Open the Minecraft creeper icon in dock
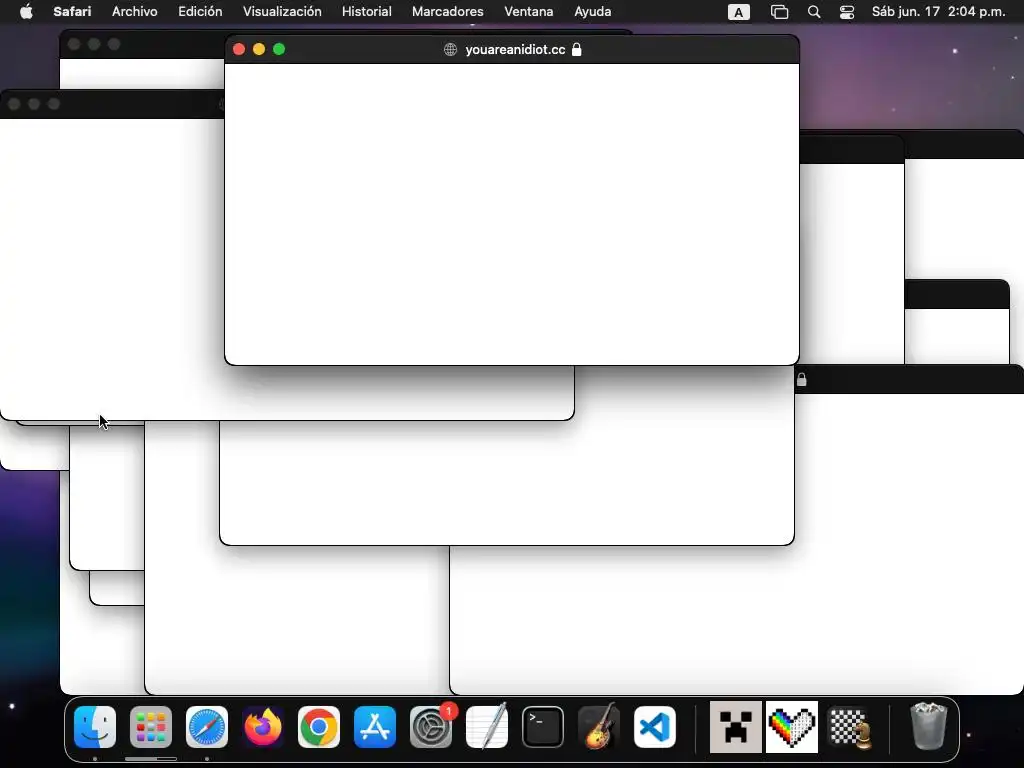This screenshot has width=1024, height=768. pyautogui.click(x=736, y=727)
